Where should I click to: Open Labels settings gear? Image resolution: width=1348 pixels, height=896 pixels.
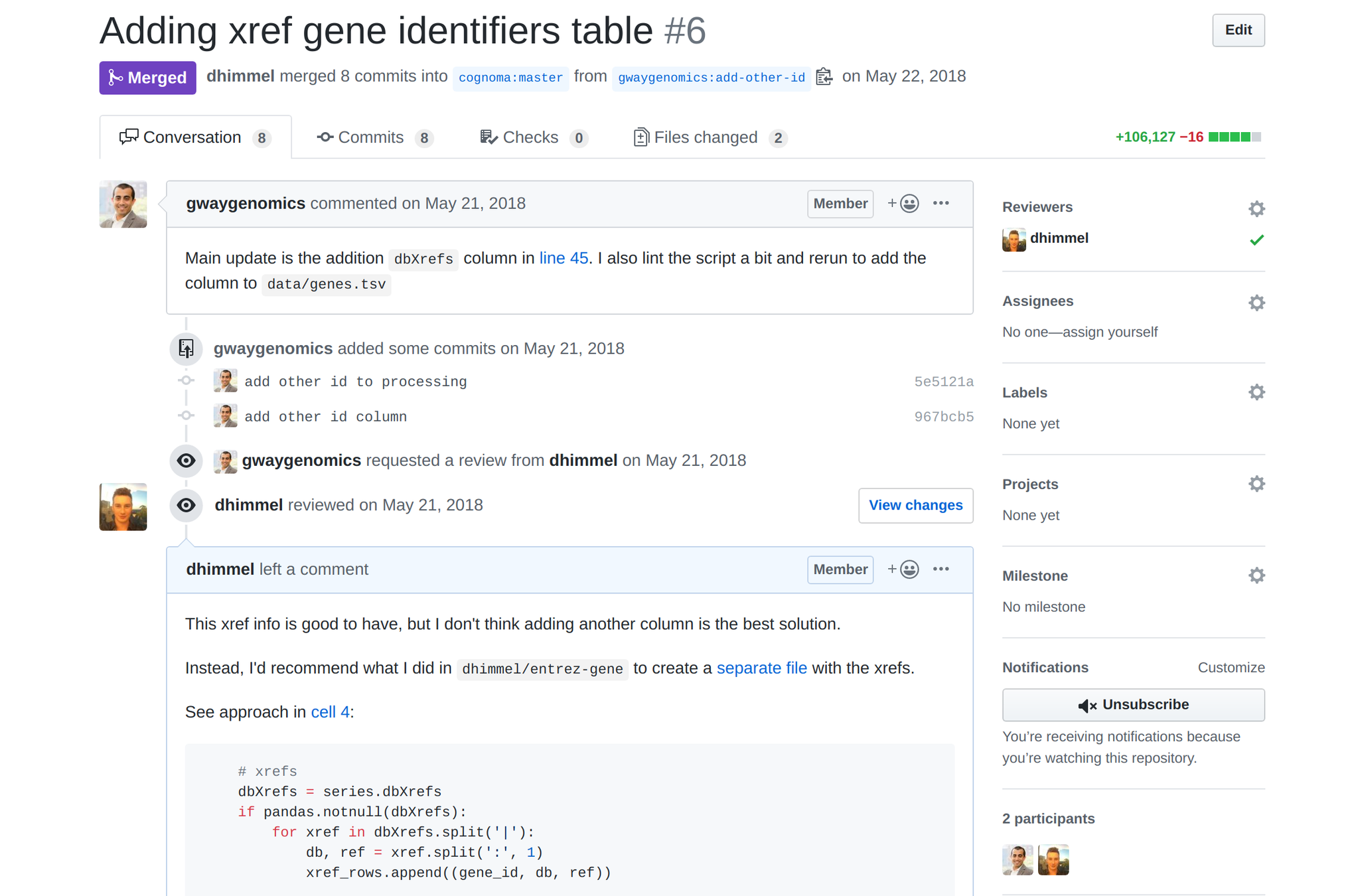(x=1256, y=392)
